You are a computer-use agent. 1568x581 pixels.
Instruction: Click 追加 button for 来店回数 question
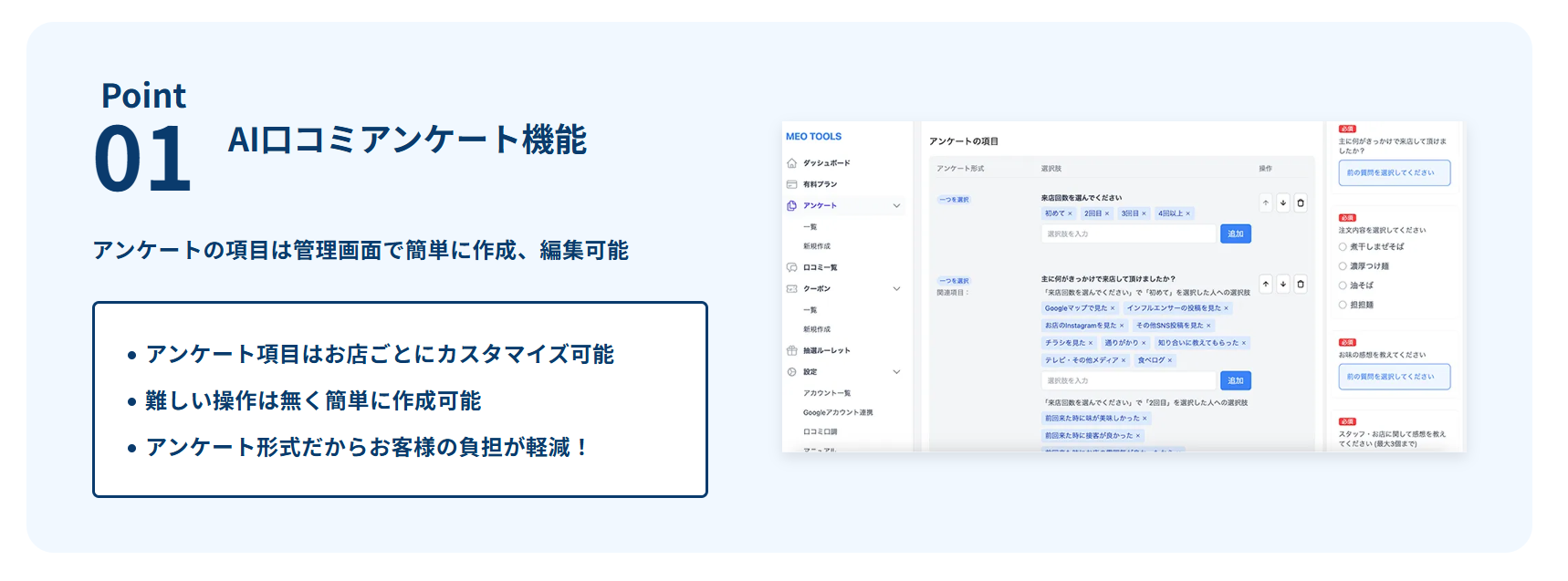[1236, 234]
